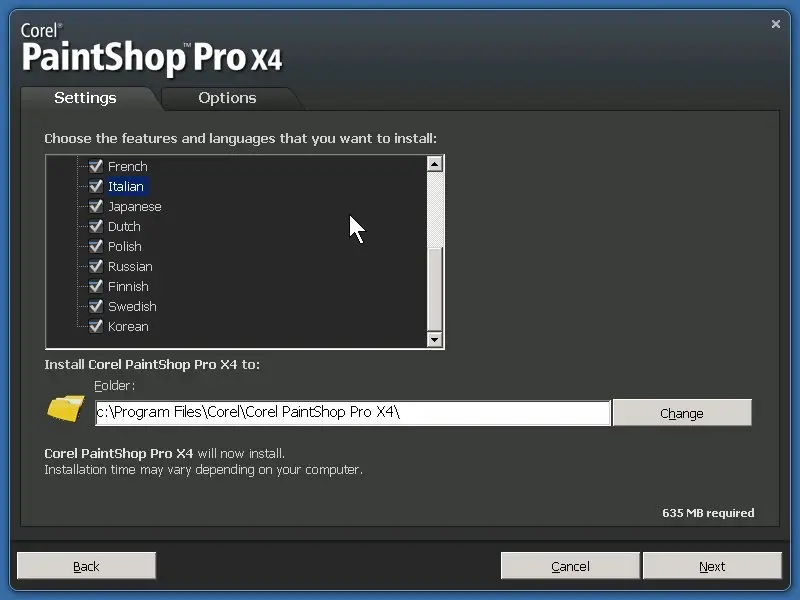This screenshot has height=600, width=800.
Task: Select the French language label
Action: (128, 166)
